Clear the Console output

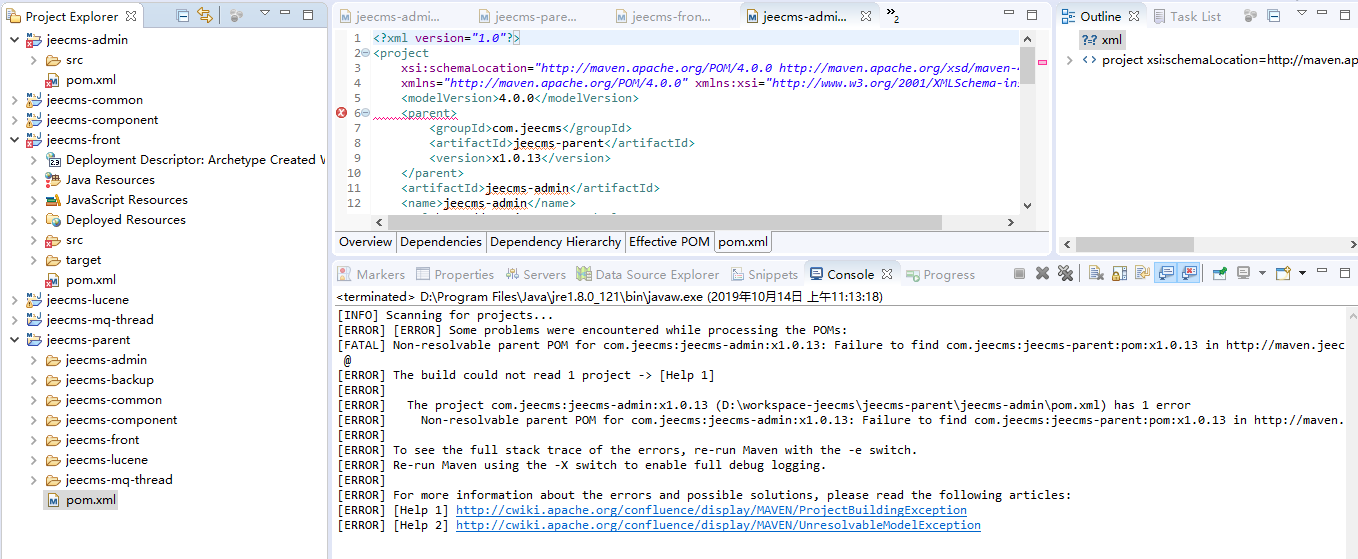tap(1096, 273)
